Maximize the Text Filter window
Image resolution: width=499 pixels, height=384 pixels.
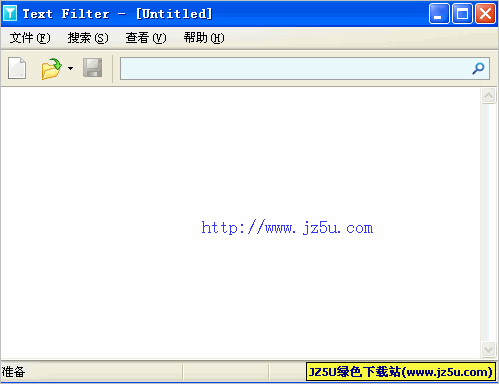(462, 14)
